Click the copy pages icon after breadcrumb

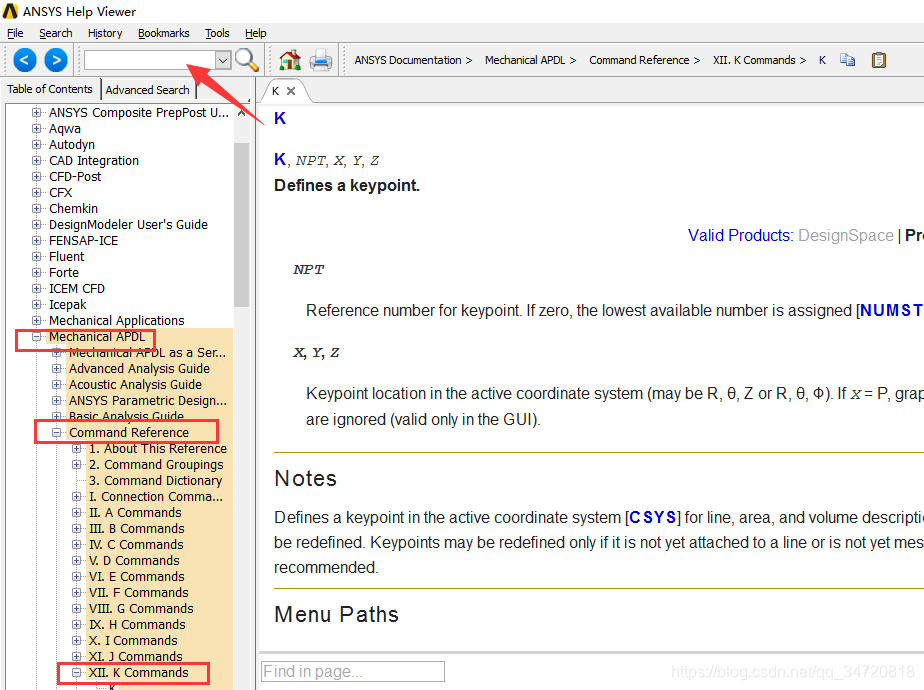coord(847,60)
